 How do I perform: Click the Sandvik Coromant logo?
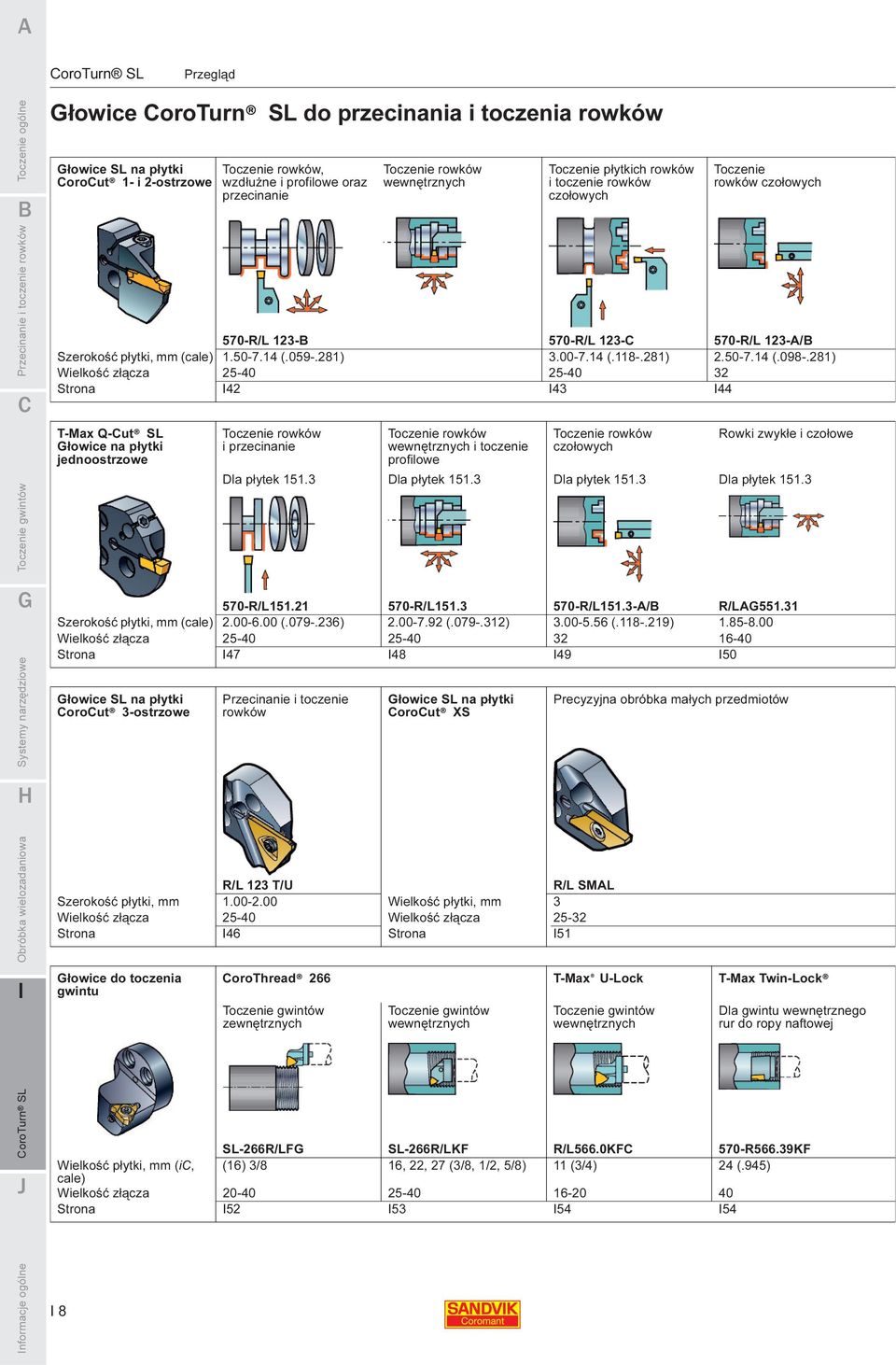click(x=482, y=1314)
